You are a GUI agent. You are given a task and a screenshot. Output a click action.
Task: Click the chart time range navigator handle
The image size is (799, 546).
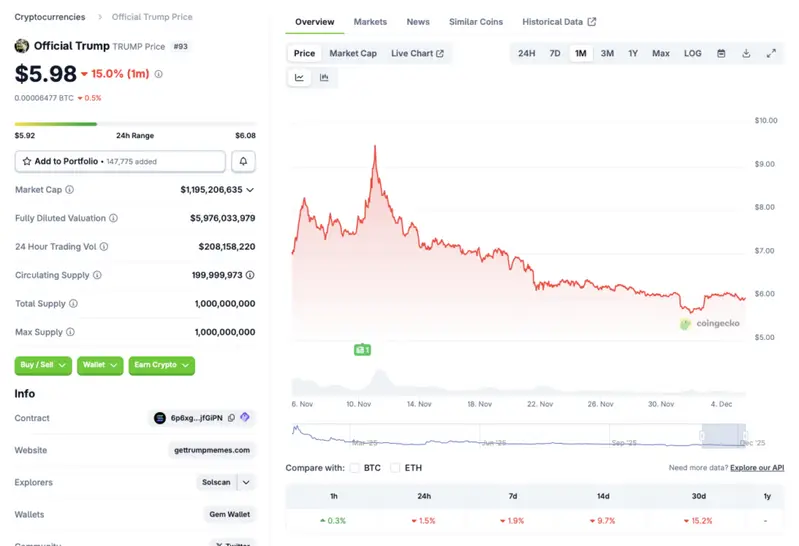(724, 435)
